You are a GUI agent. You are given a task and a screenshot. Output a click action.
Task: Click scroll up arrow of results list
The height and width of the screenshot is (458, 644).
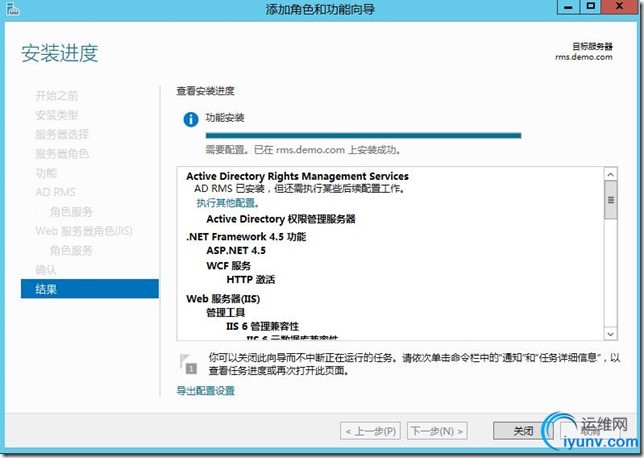(x=611, y=175)
